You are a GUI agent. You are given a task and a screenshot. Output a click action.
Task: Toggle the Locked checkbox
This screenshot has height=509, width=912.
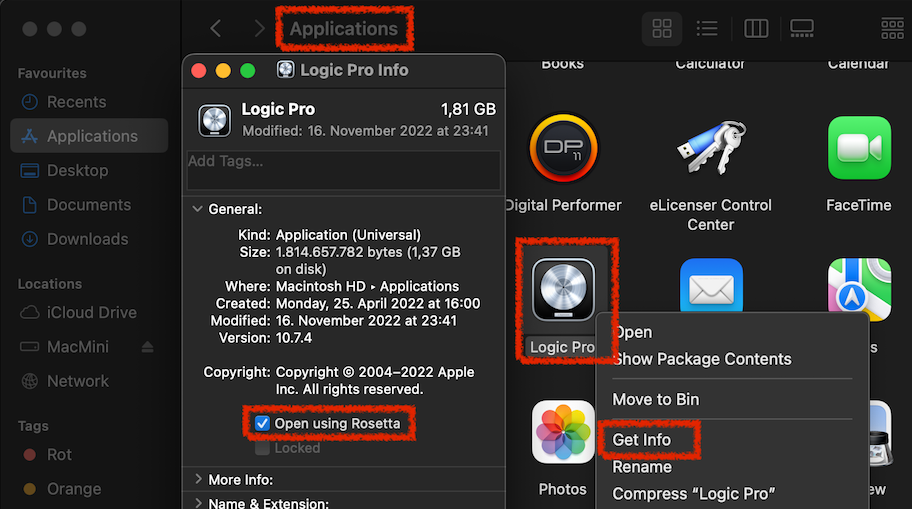[262, 448]
